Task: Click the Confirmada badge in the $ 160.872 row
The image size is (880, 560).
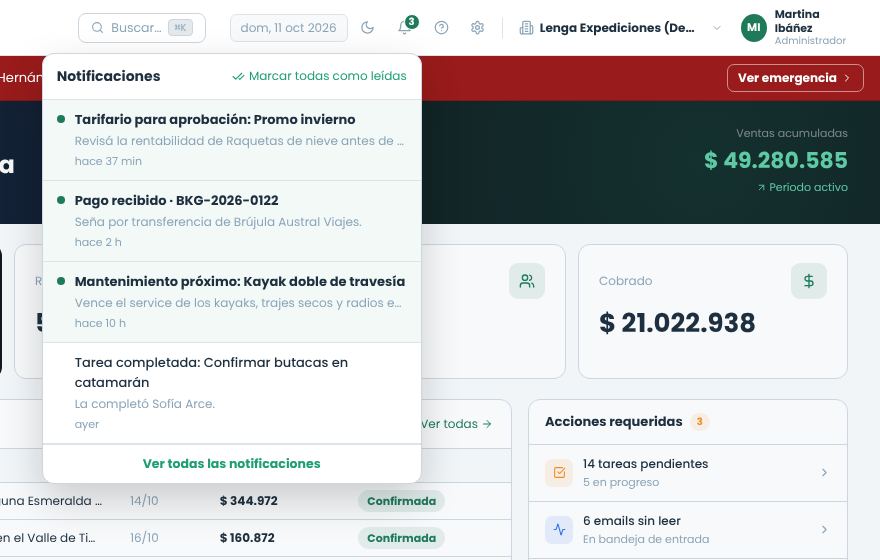Action: coord(402,538)
